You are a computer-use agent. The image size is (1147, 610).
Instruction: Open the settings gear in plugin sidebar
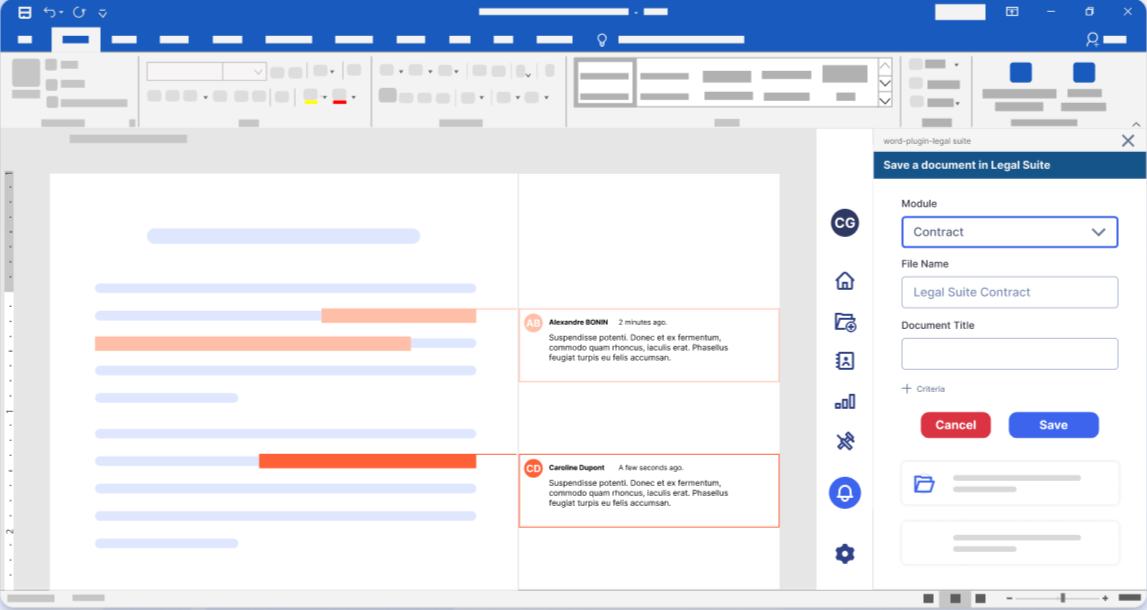tap(845, 554)
